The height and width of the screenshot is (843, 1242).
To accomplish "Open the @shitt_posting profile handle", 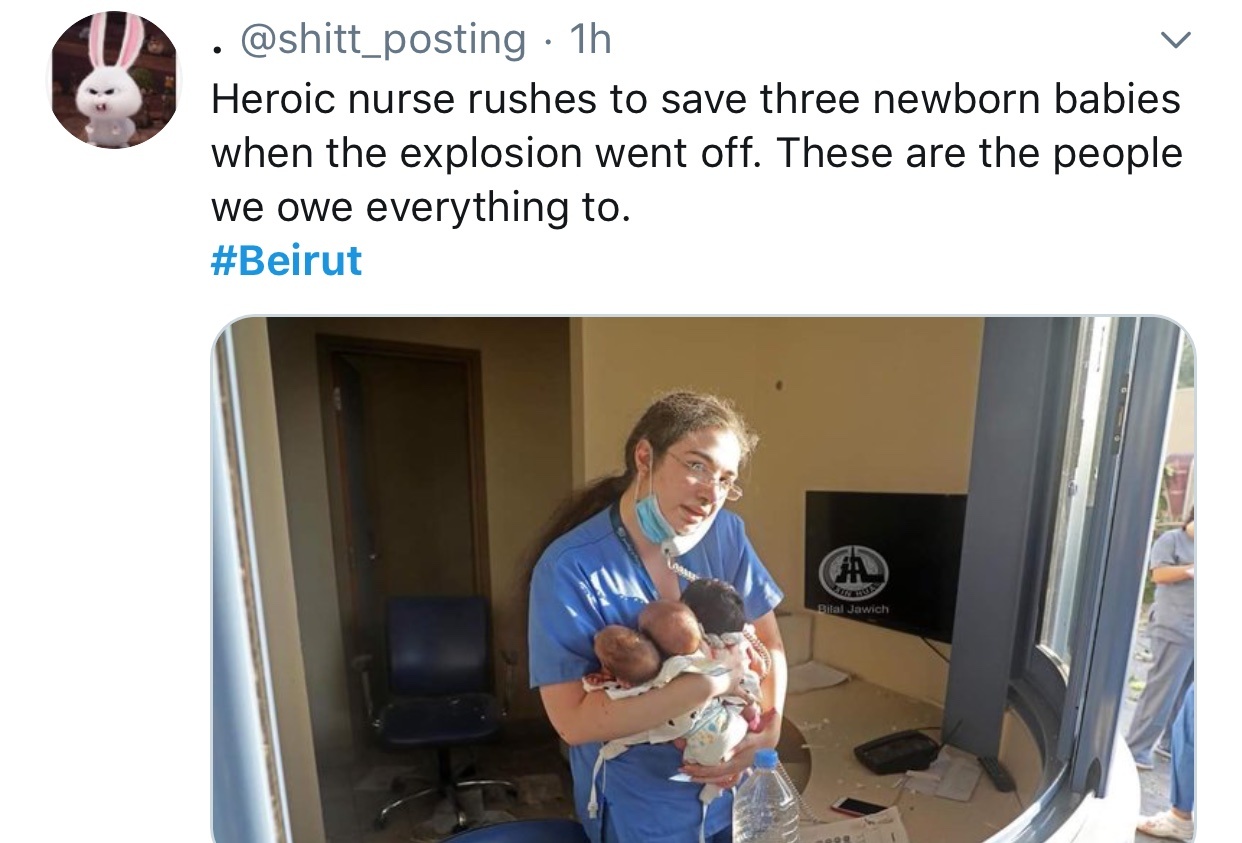I will click(386, 40).
